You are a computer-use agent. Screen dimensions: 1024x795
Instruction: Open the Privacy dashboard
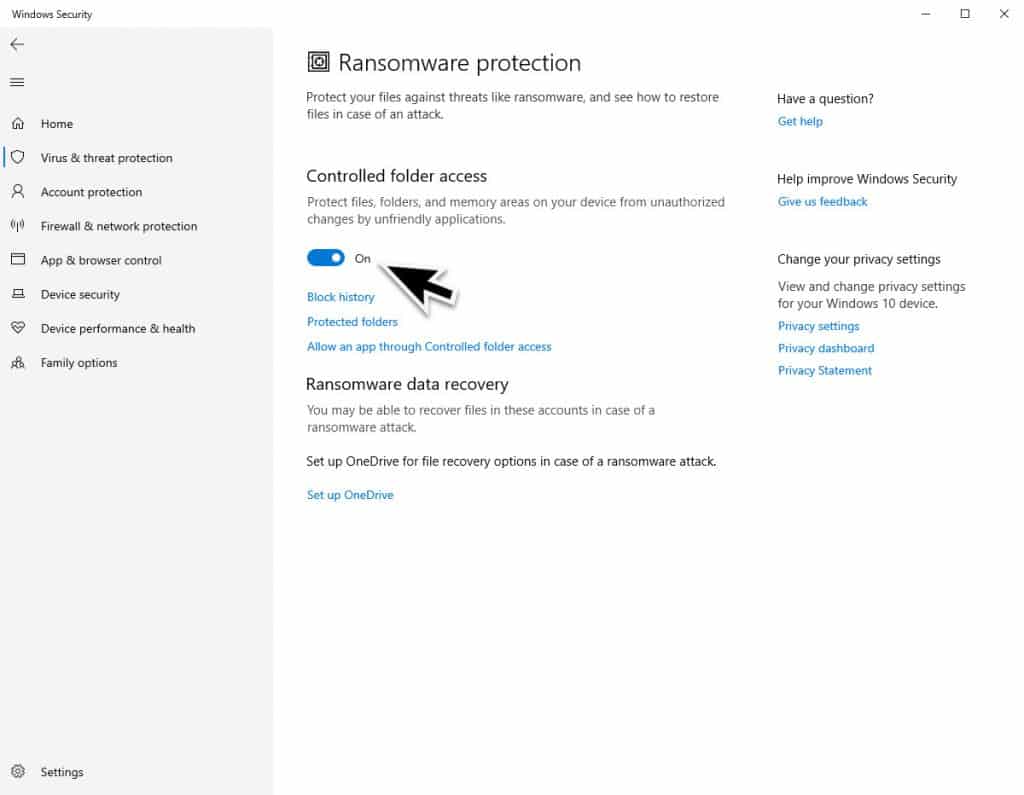click(x=826, y=348)
